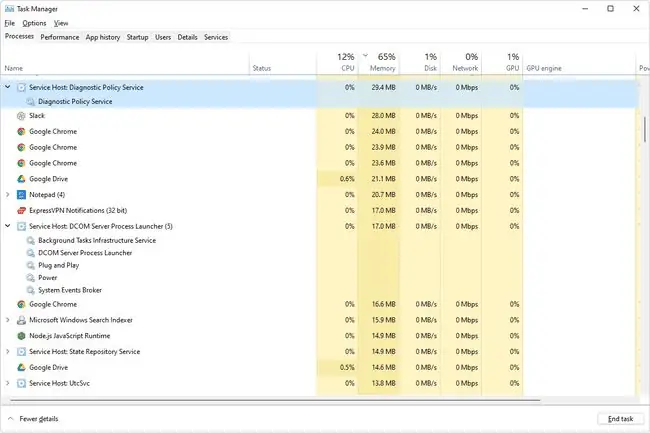
Task: Select the Processes tab
Action: coord(19,36)
